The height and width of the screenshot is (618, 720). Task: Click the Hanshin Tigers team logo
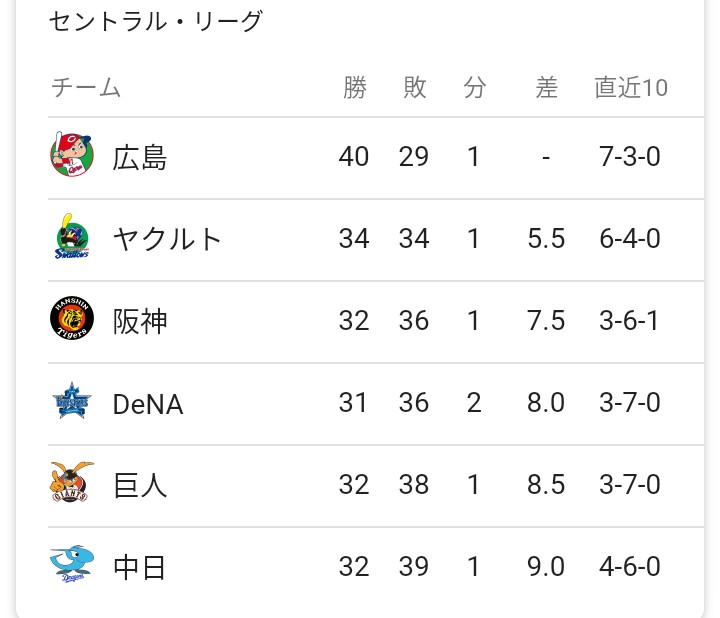pyautogui.click(x=72, y=318)
